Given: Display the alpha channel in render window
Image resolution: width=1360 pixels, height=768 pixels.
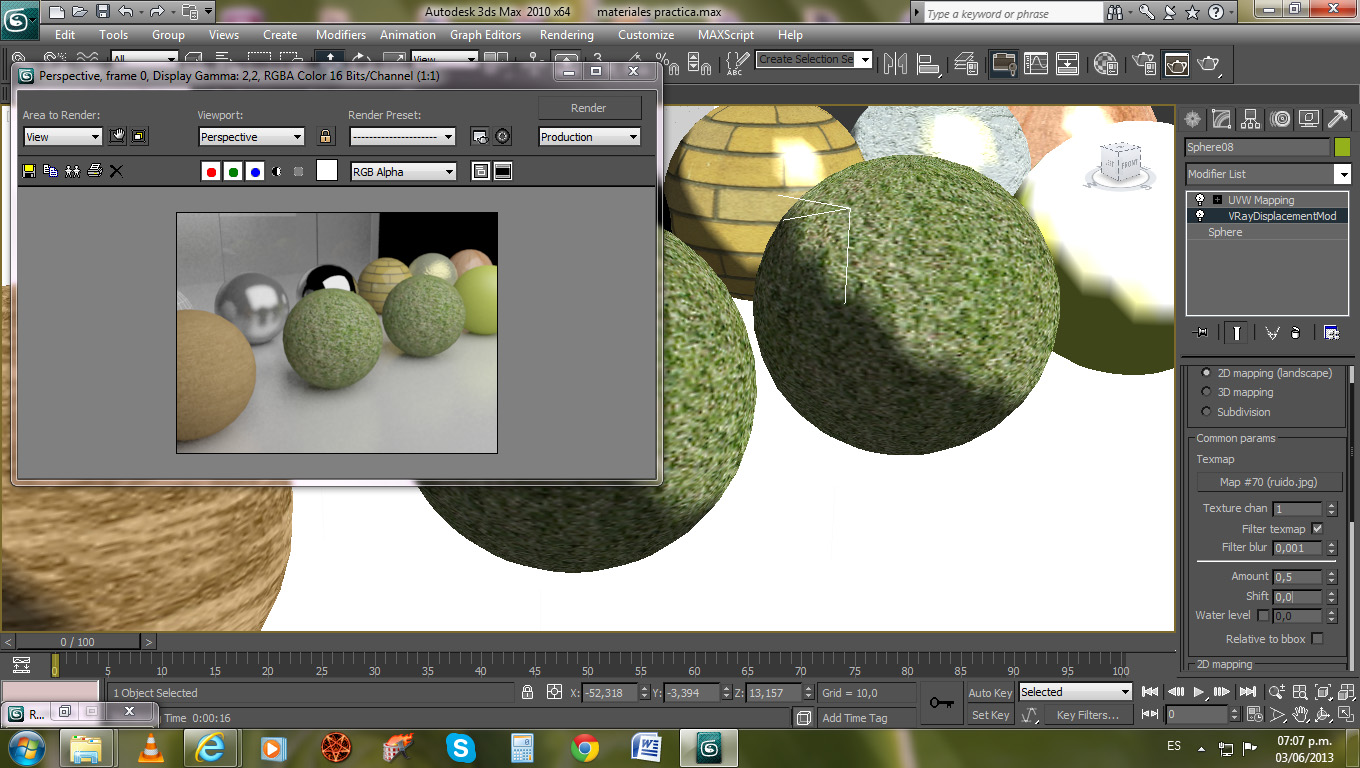Looking at the screenshot, I should tap(277, 171).
